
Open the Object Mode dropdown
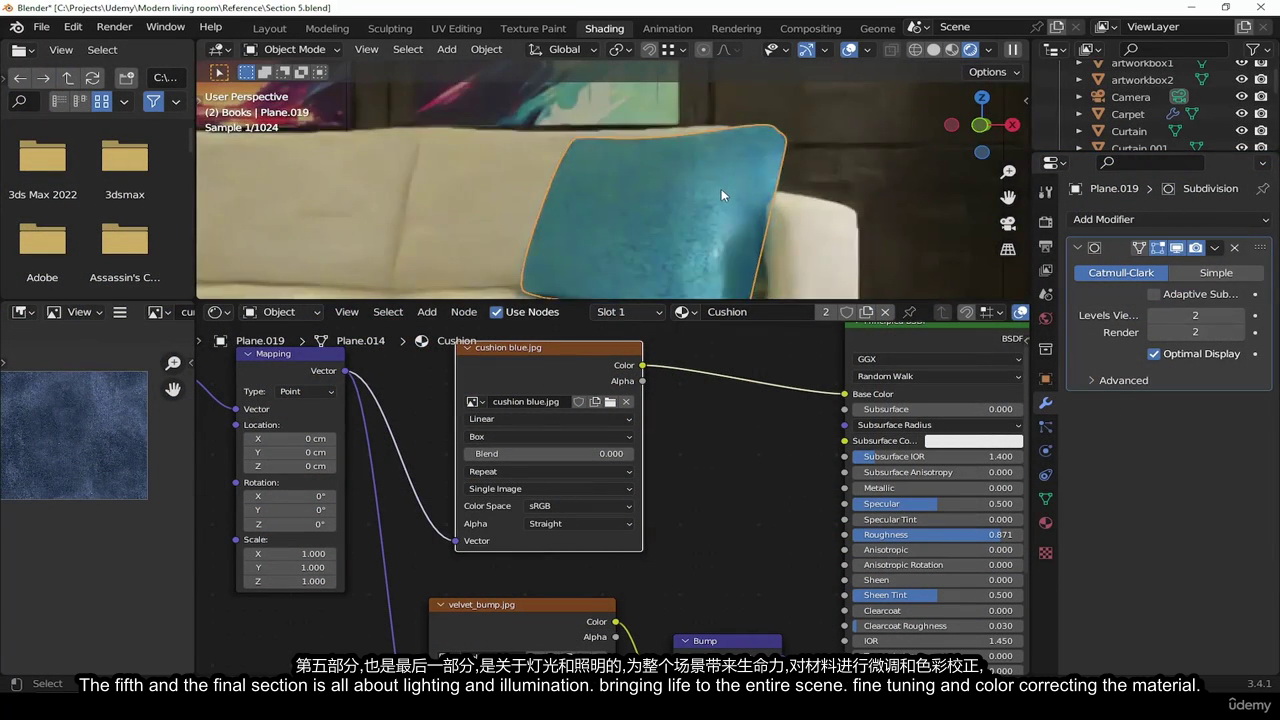(291, 49)
